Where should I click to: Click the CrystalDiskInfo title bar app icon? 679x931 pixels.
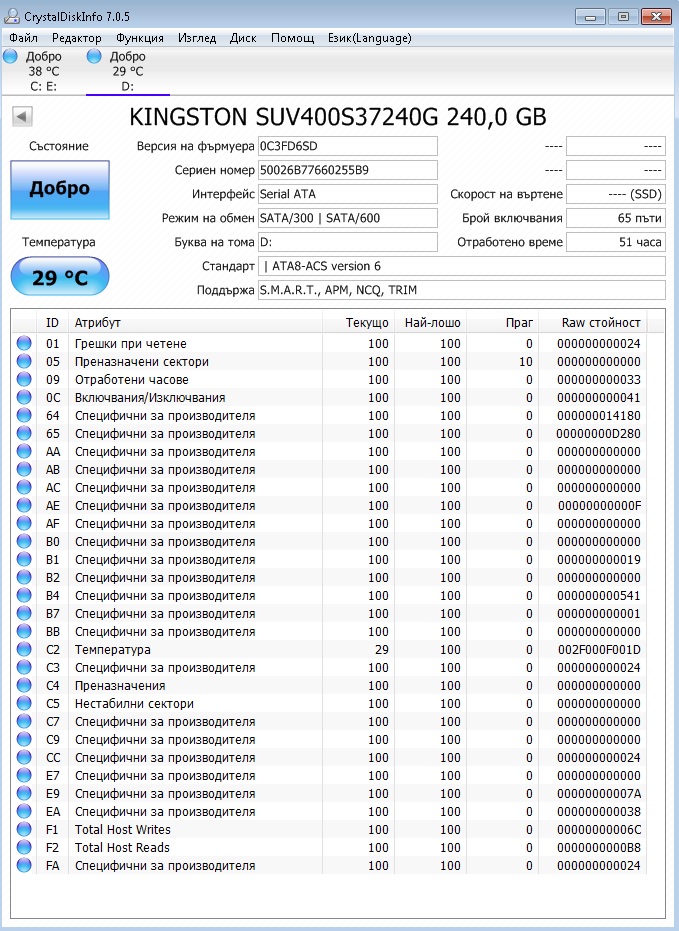(x=11, y=16)
